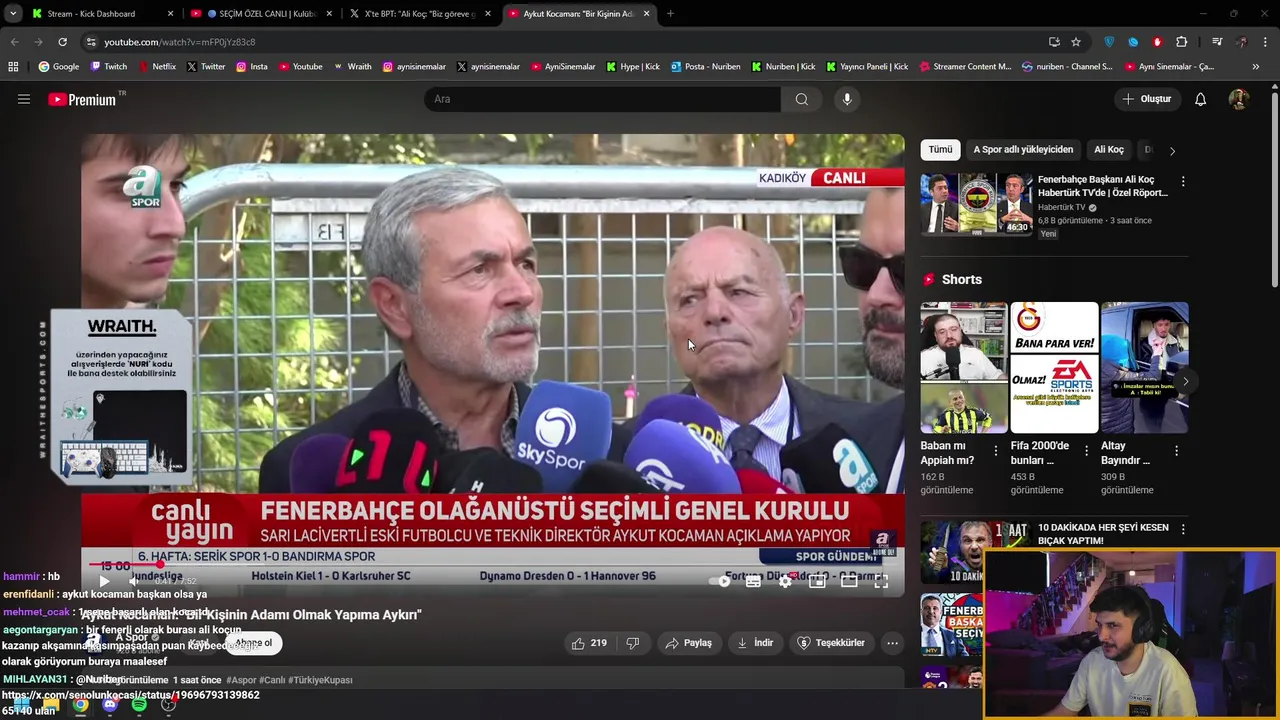Switch to the SEÇİM ÖZEL CANLI tab
The image size is (1280, 720).
click(x=262, y=14)
